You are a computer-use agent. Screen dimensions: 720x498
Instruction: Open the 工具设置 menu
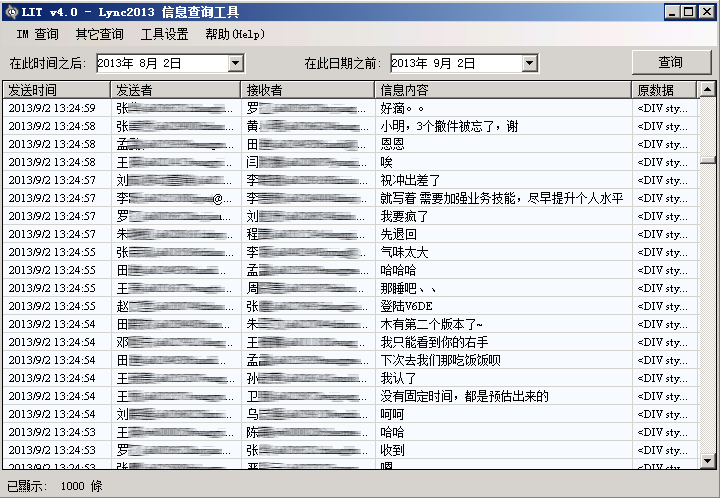[x=164, y=34]
